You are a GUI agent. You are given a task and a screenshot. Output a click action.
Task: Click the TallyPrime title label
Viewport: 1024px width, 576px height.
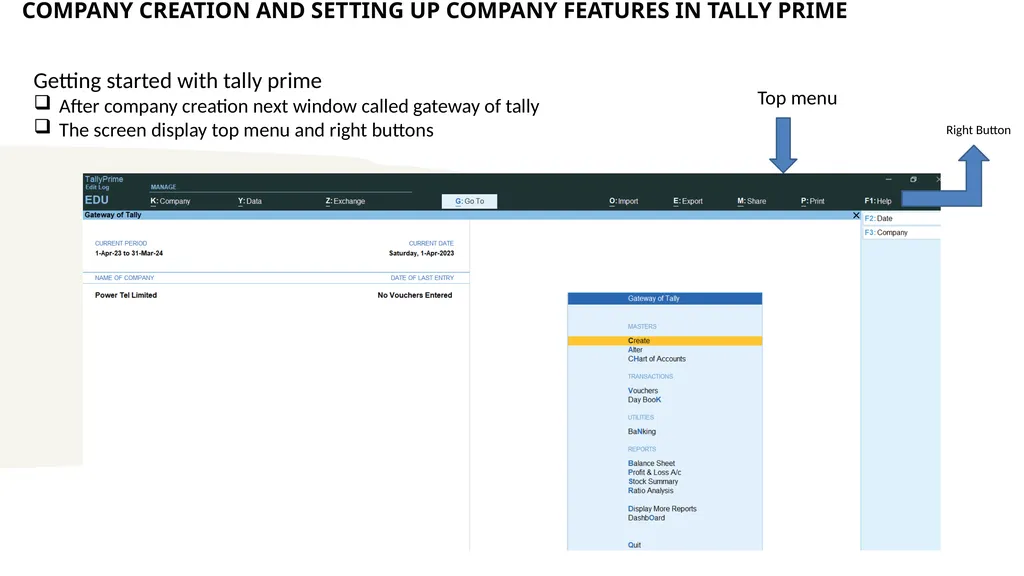pos(104,179)
